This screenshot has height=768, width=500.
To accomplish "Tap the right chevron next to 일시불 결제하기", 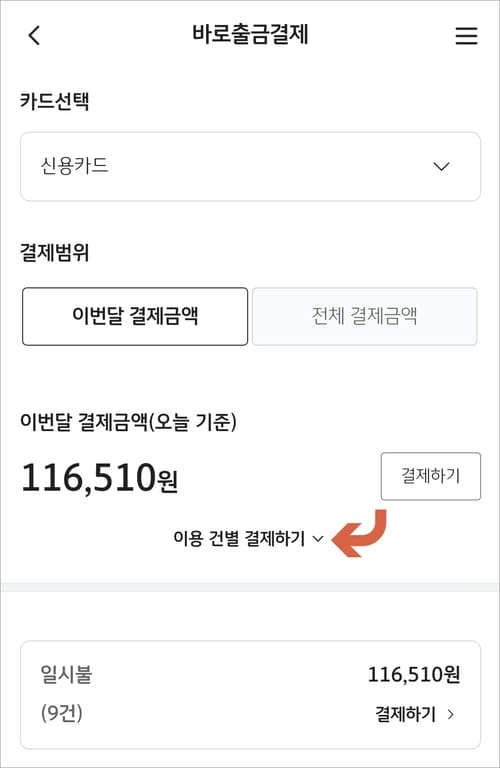I will [451, 715].
